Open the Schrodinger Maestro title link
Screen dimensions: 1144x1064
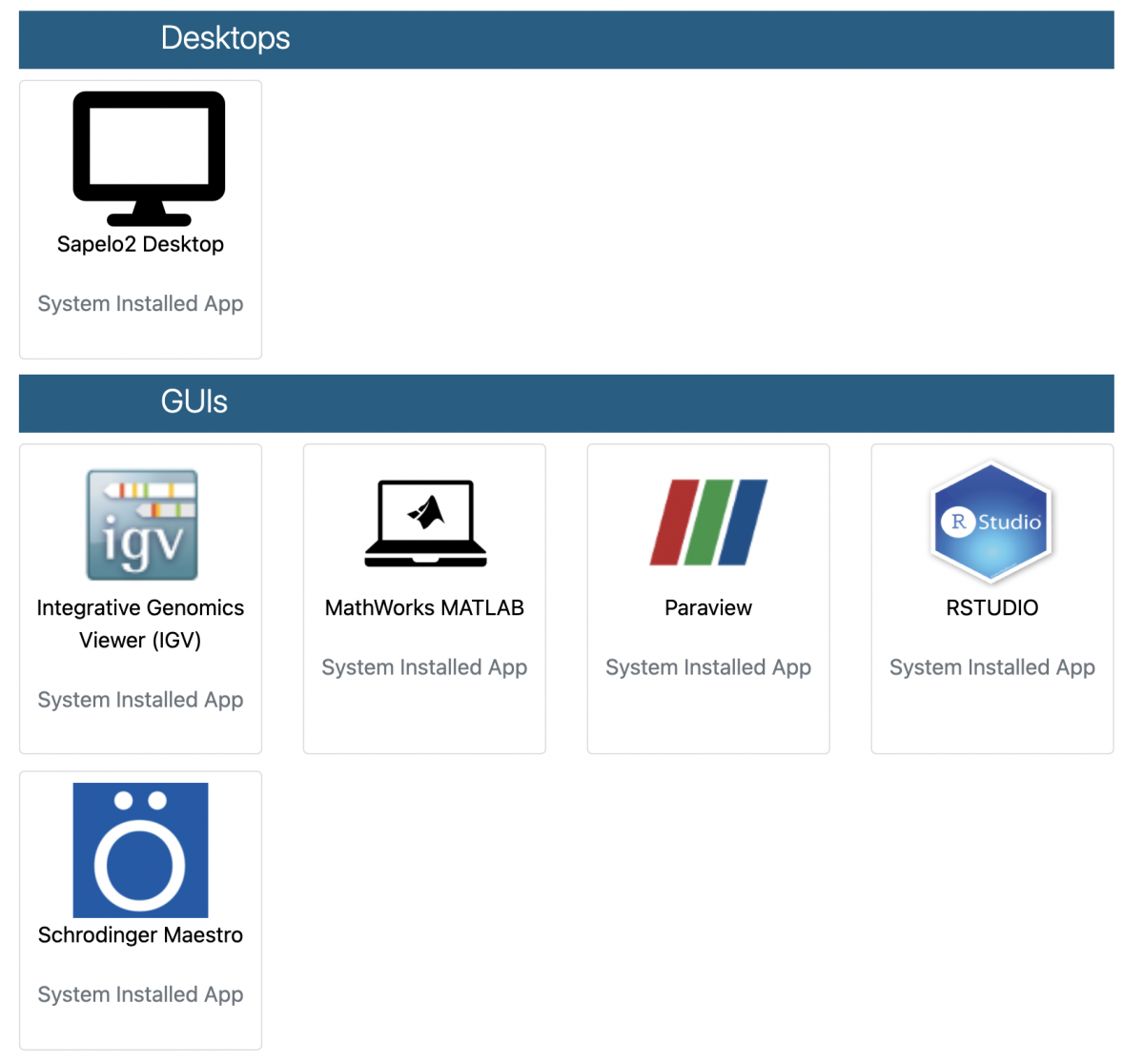tap(140, 935)
